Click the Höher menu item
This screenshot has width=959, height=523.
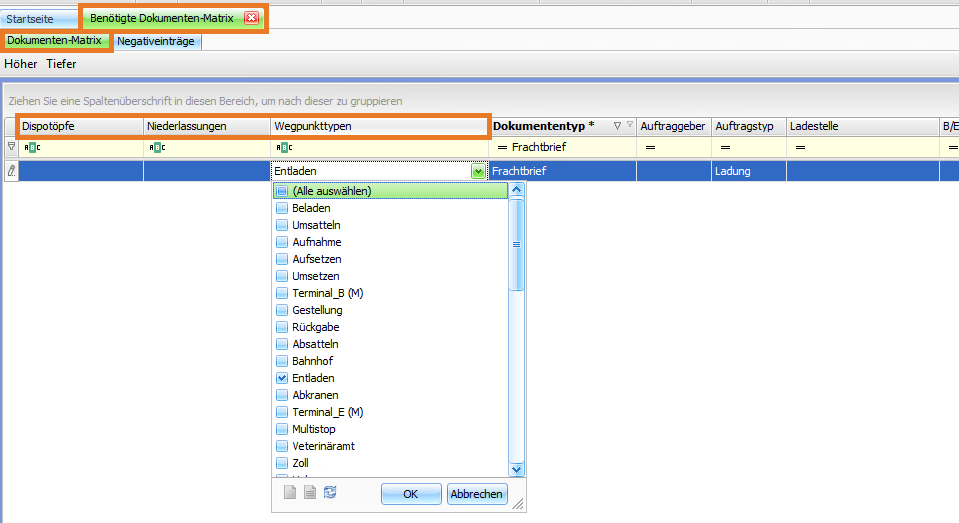tap(21, 64)
